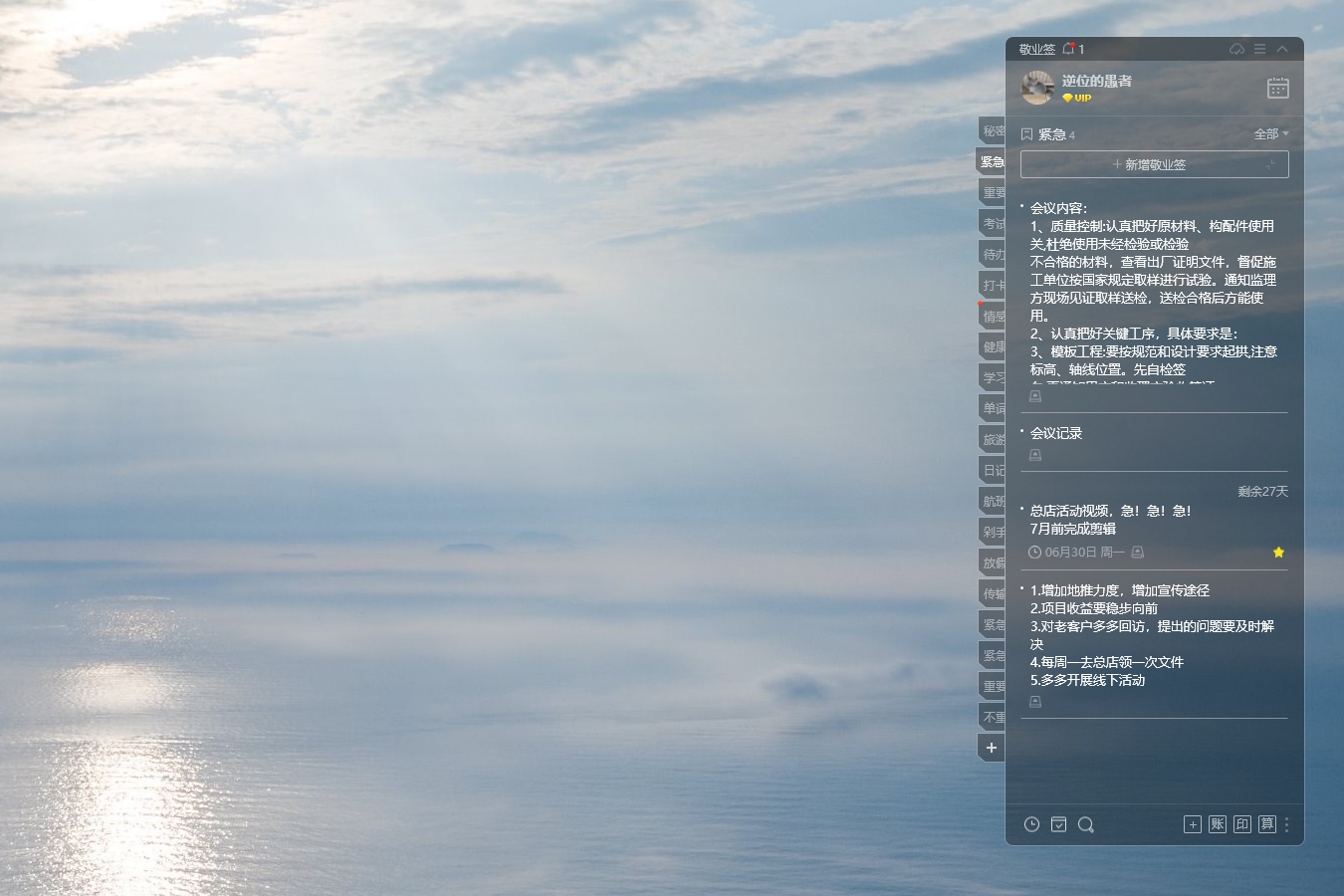1344x896 pixels.
Task: Open the 算 calculator tool
Action: 1267,824
